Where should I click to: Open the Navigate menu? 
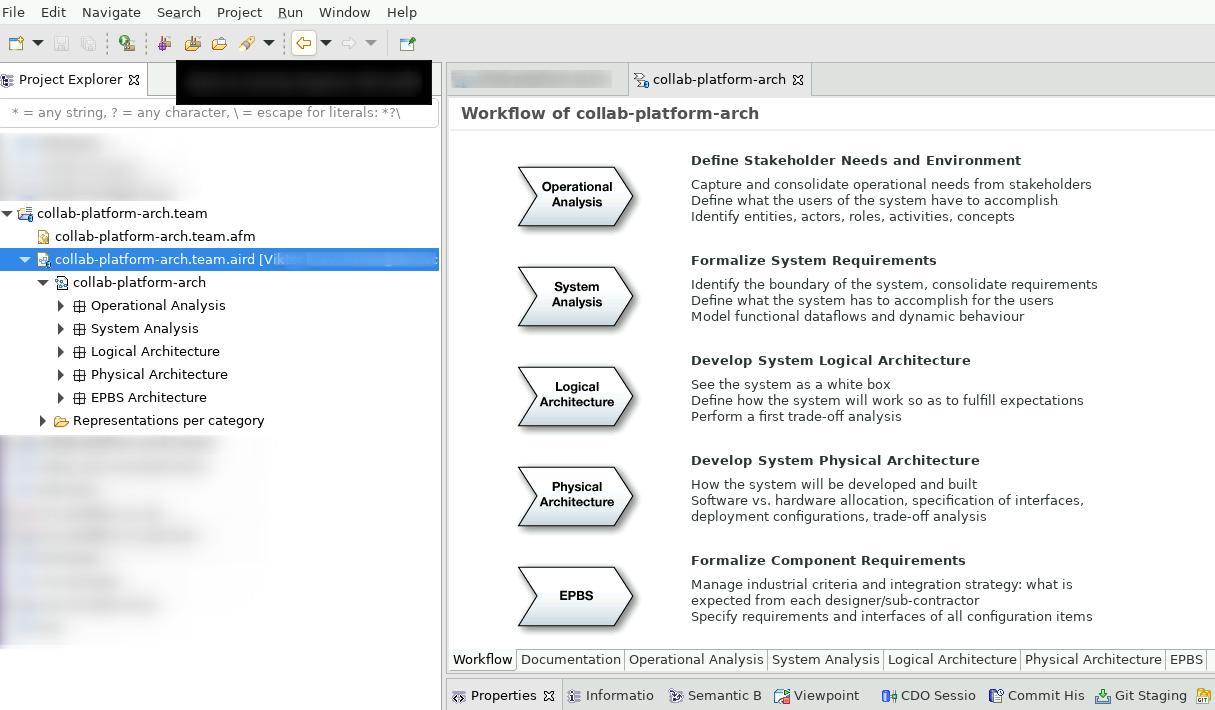[x=110, y=12]
